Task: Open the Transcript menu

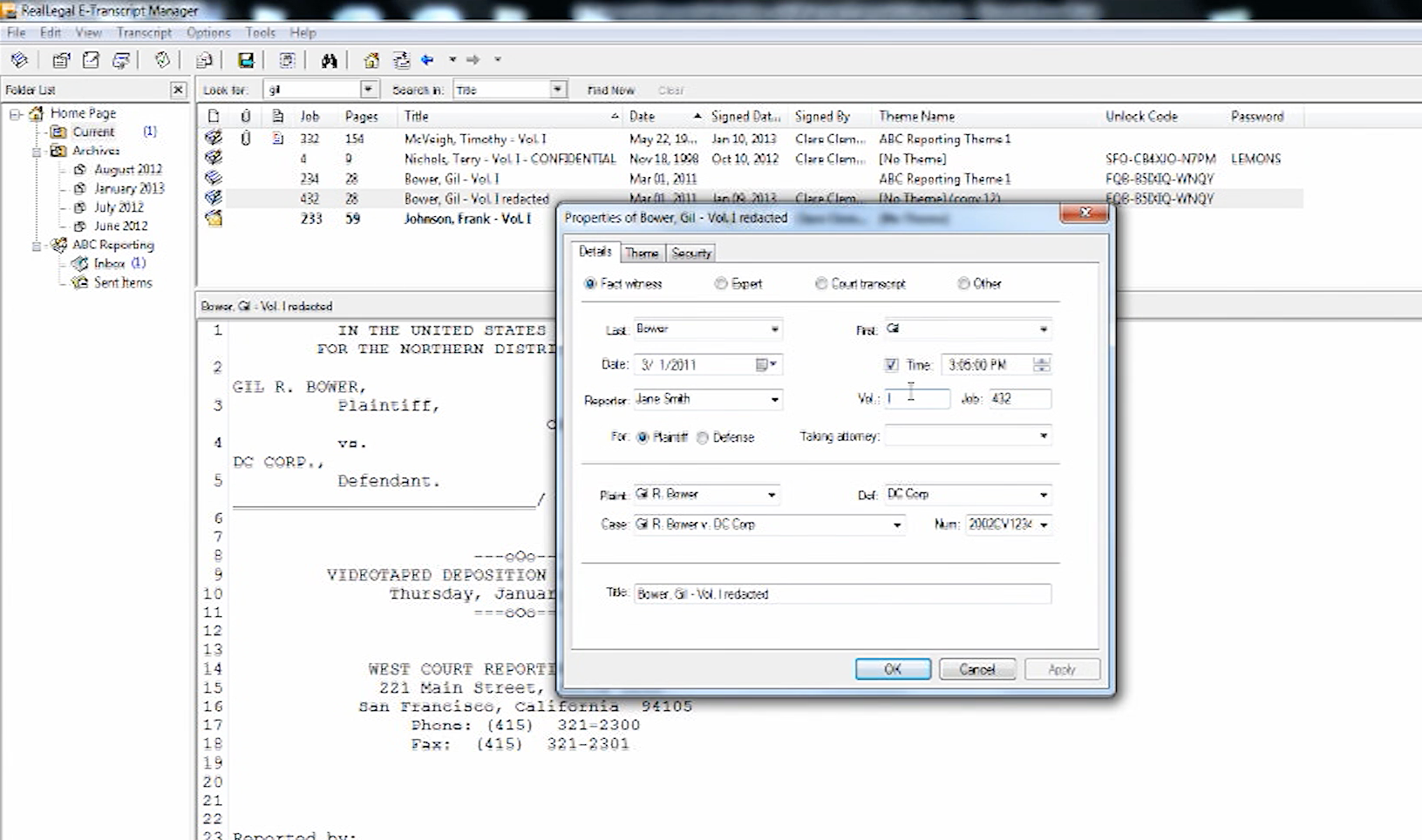Action: 144,32
